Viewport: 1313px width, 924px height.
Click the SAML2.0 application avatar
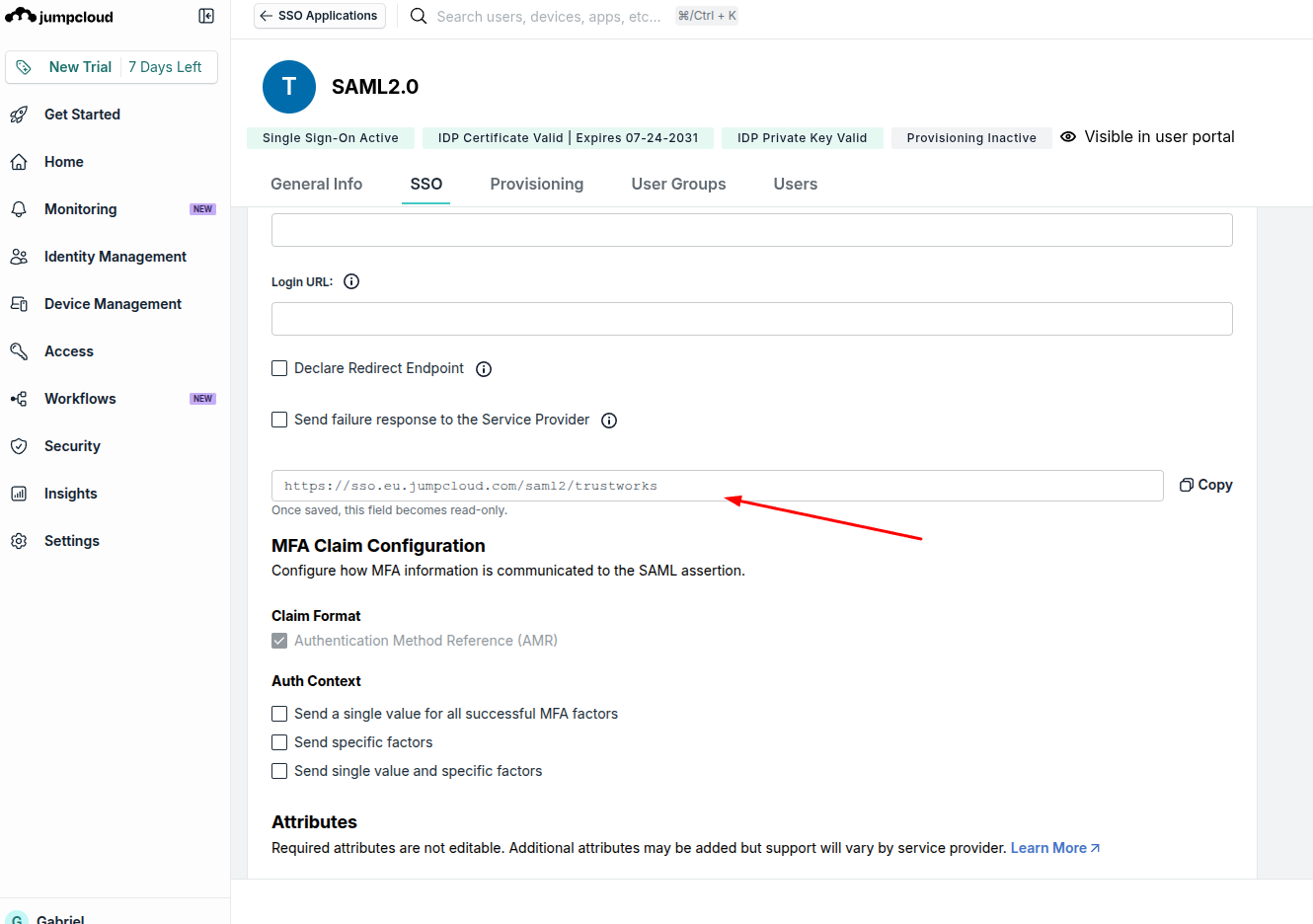pyautogui.click(x=289, y=87)
